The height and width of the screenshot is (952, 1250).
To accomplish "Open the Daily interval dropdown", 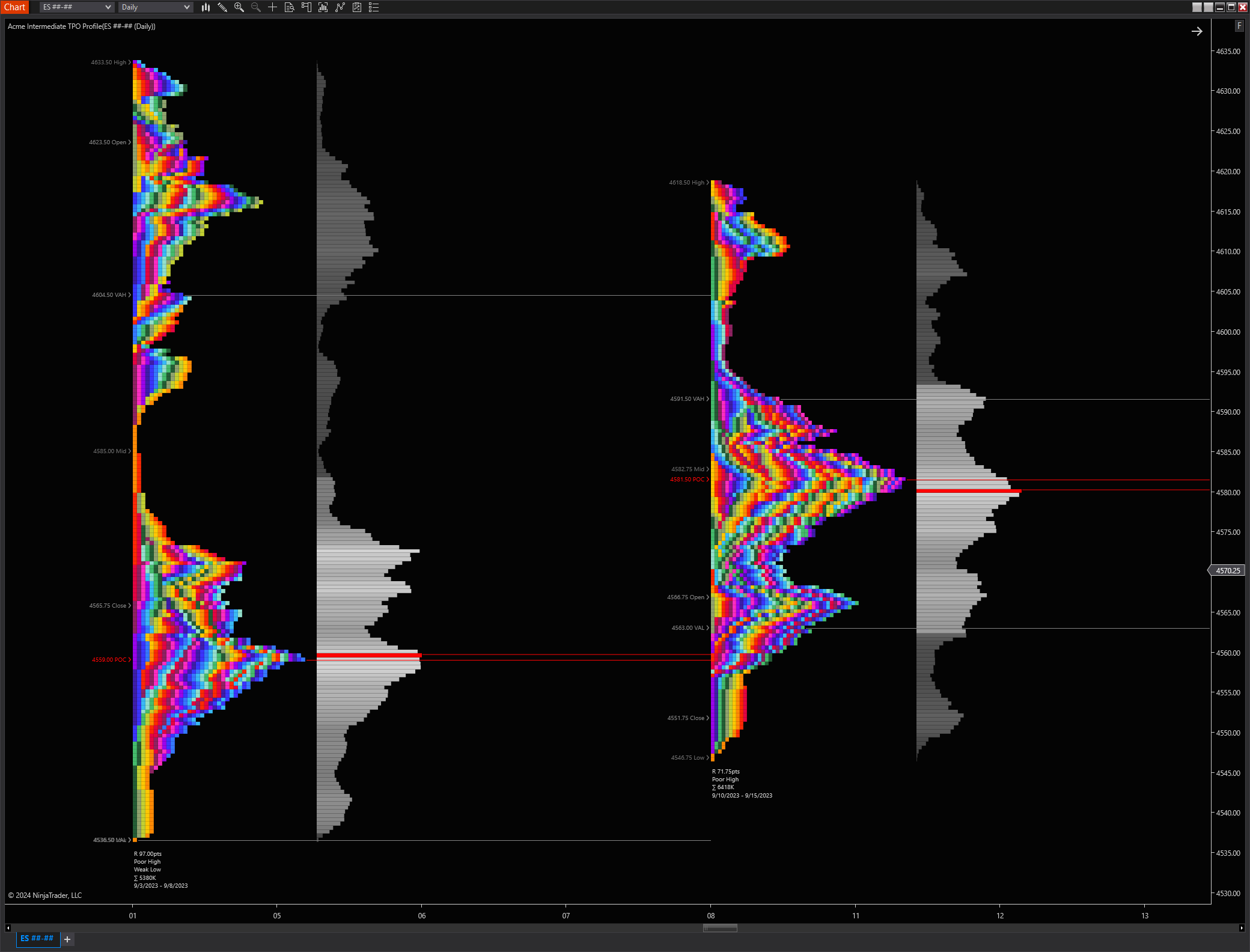I will click(155, 7).
